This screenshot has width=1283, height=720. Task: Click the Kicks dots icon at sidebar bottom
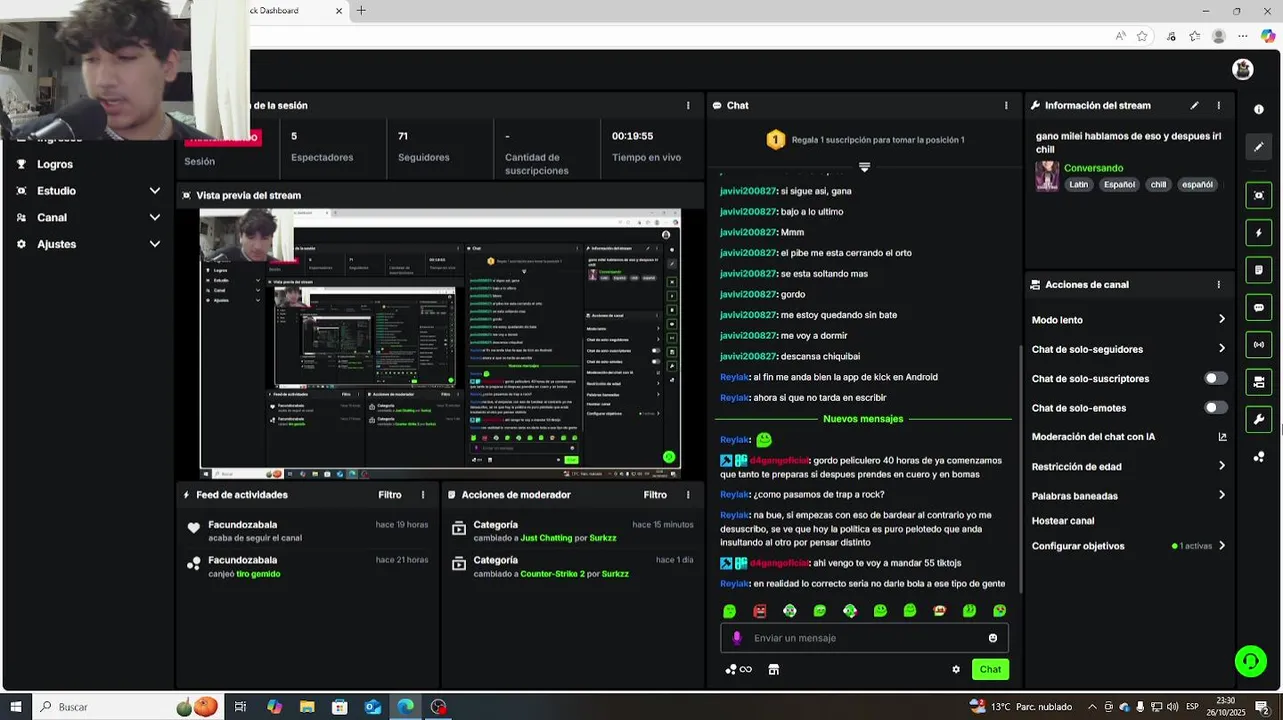click(x=1258, y=457)
